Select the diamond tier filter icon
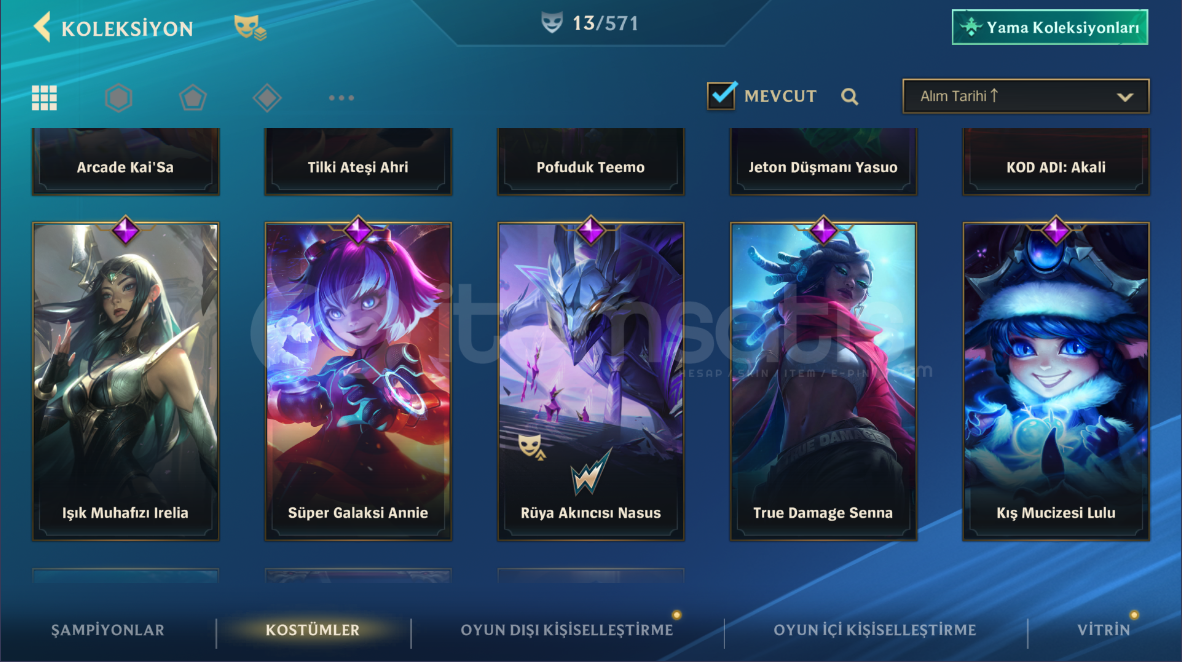The height and width of the screenshot is (662, 1182). [267, 97]
